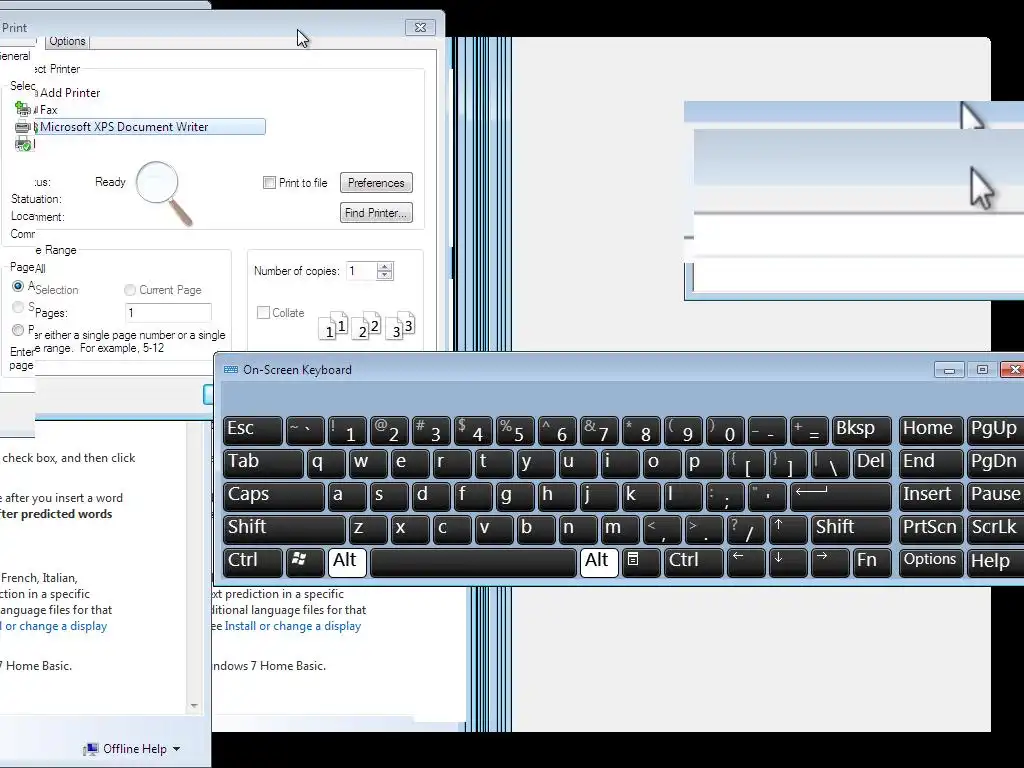Click the End key
The width and height of the screenshot is (1024, 768).
coord(931,464)
